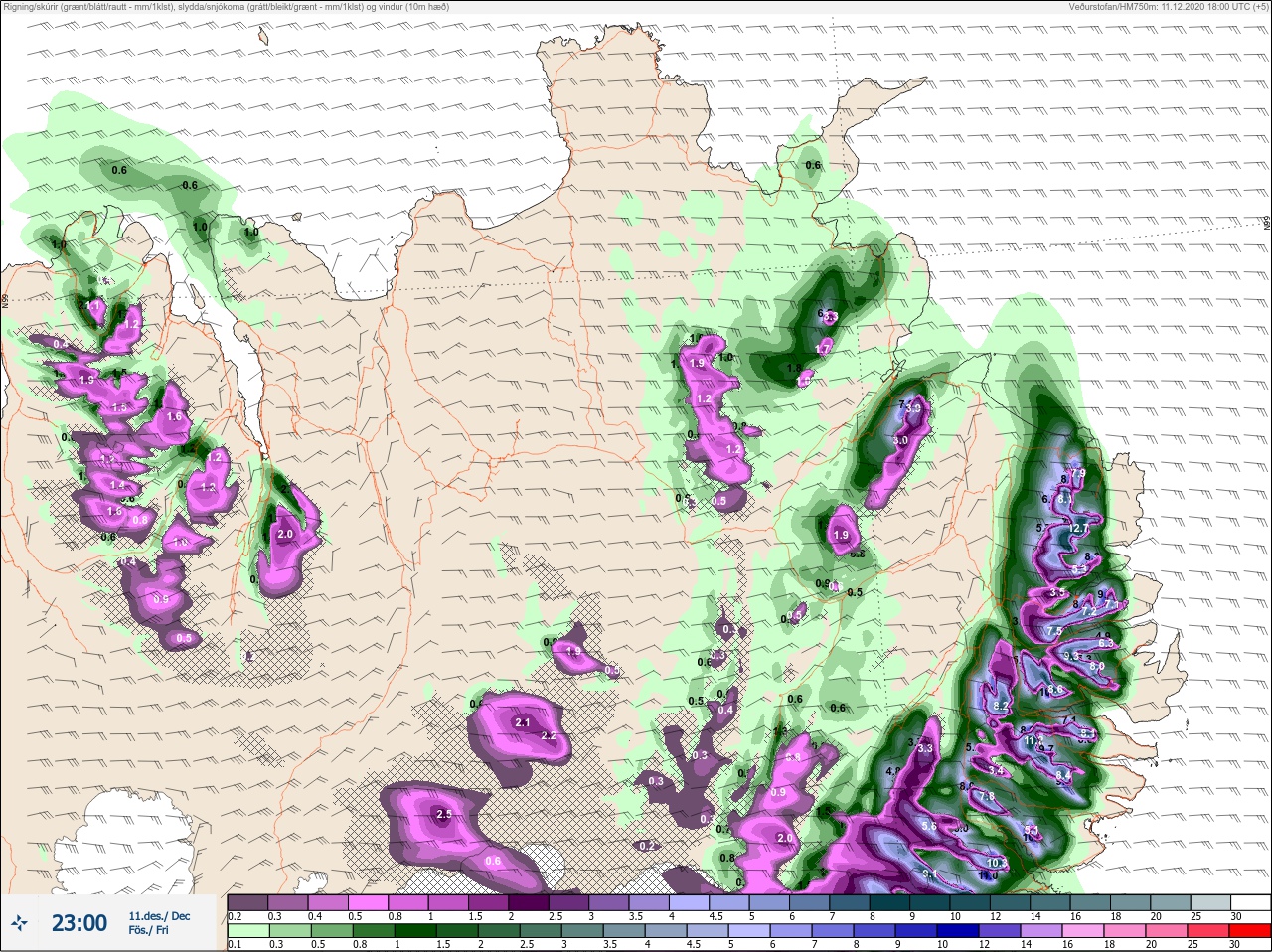The image size is (1272, 952).
Task: Click the 2.5 precipitation value in the southern snow patch
Action: coord(444,815)
